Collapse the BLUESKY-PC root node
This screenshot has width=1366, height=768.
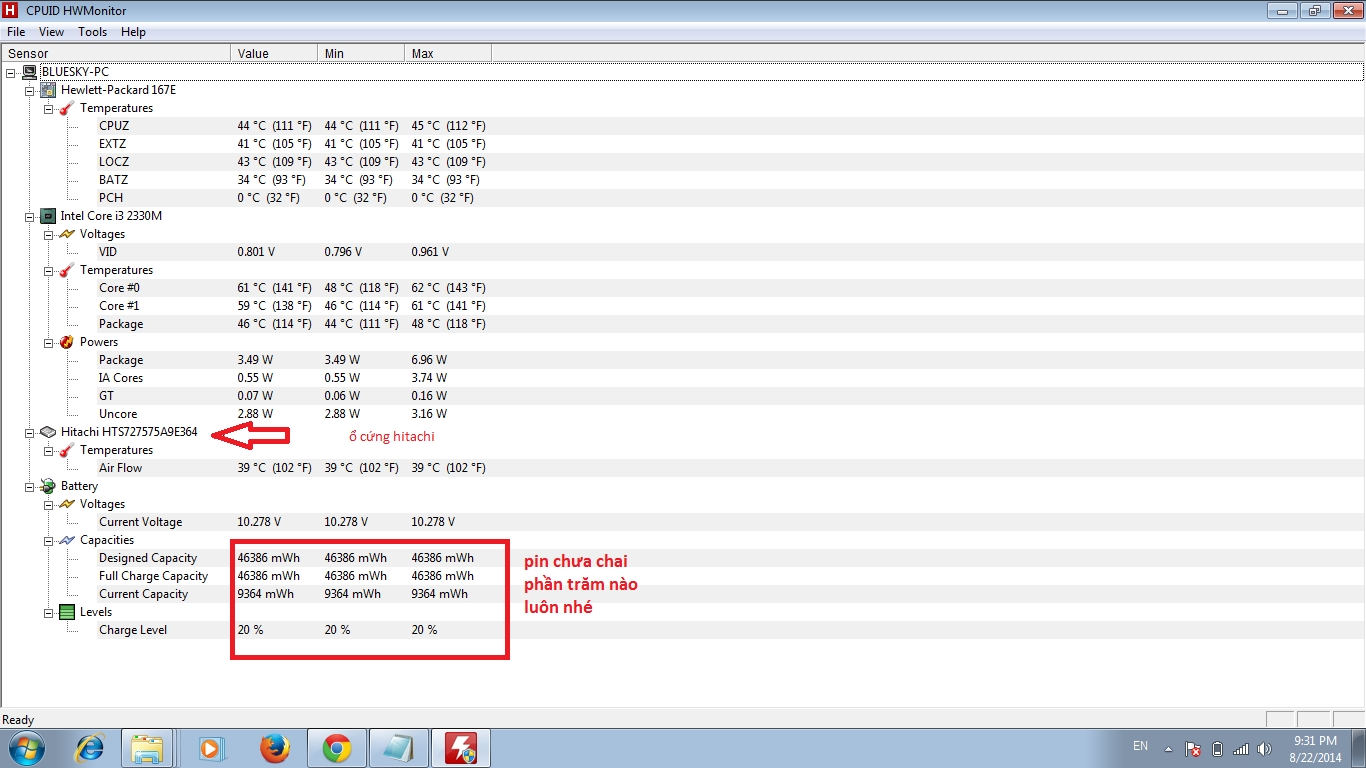(10, 72)
